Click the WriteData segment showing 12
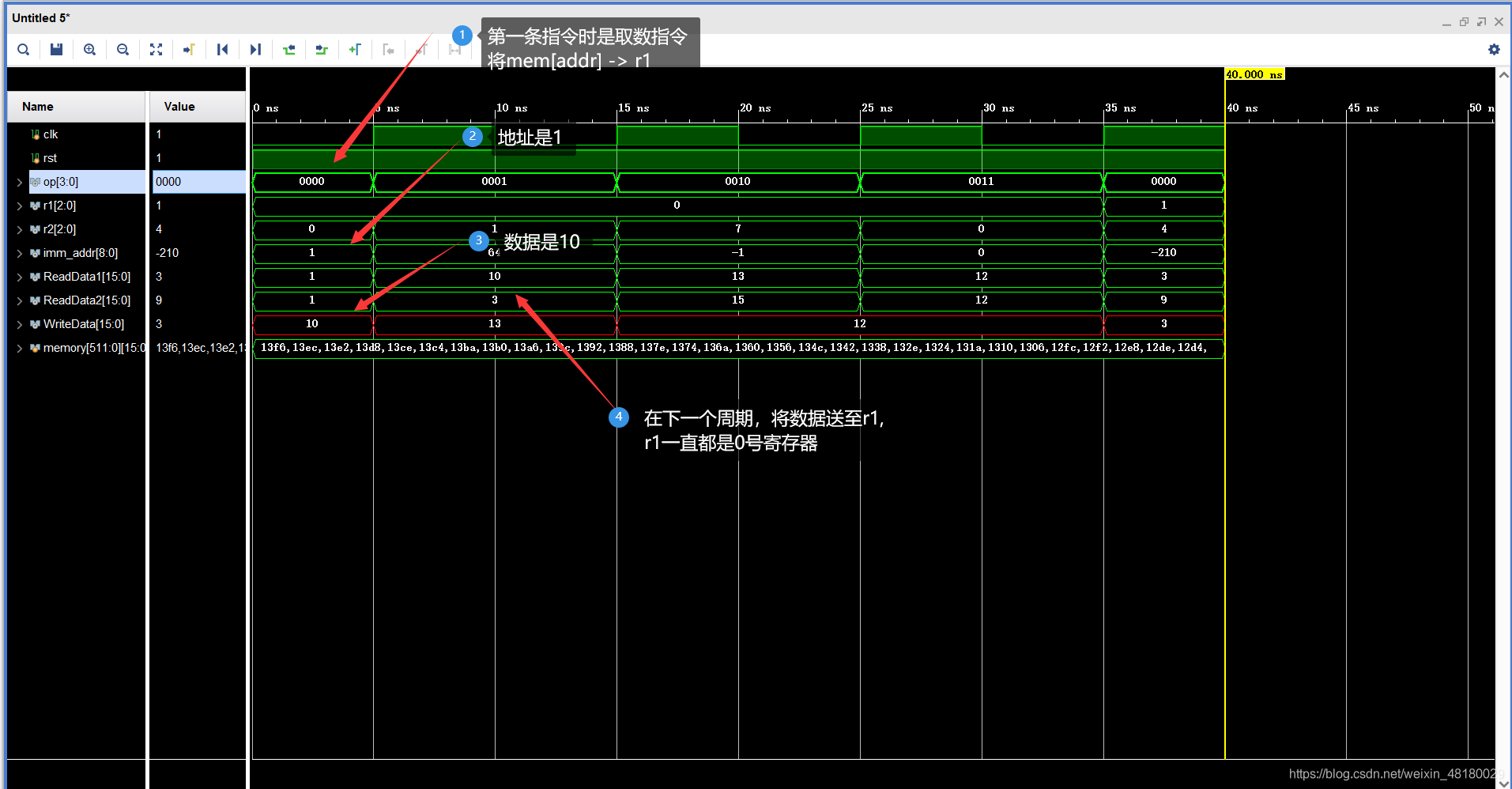Image resolution: width=1512 pixels, height=789 pixels. (860, 324)
